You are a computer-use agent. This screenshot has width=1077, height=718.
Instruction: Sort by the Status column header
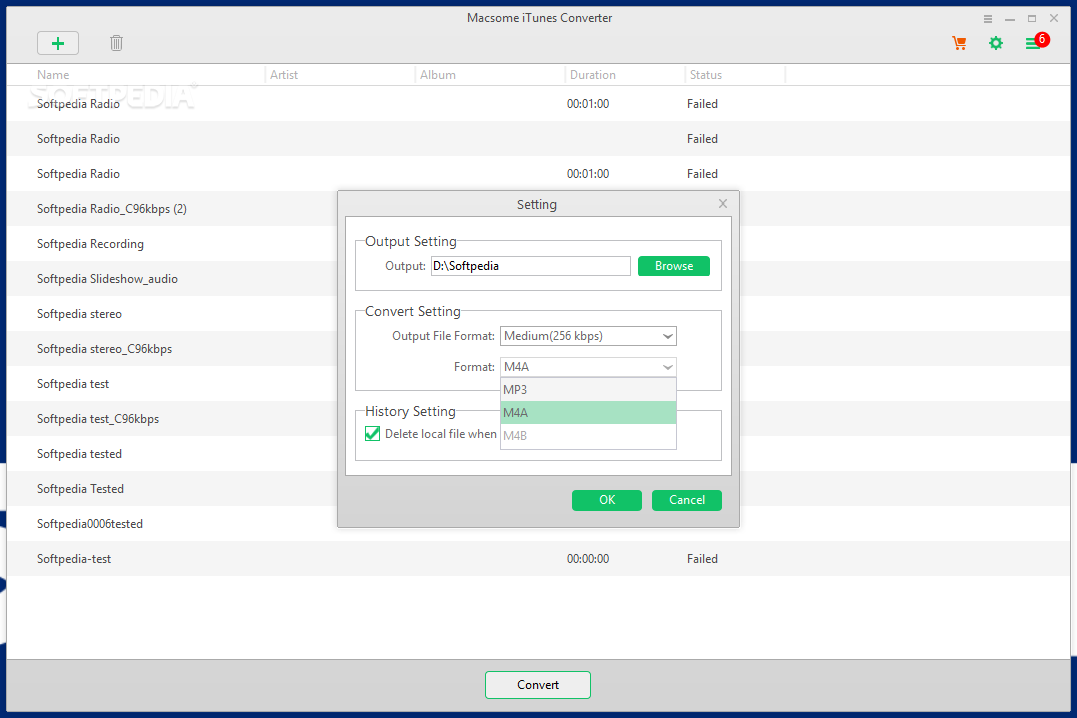[705, 75]
